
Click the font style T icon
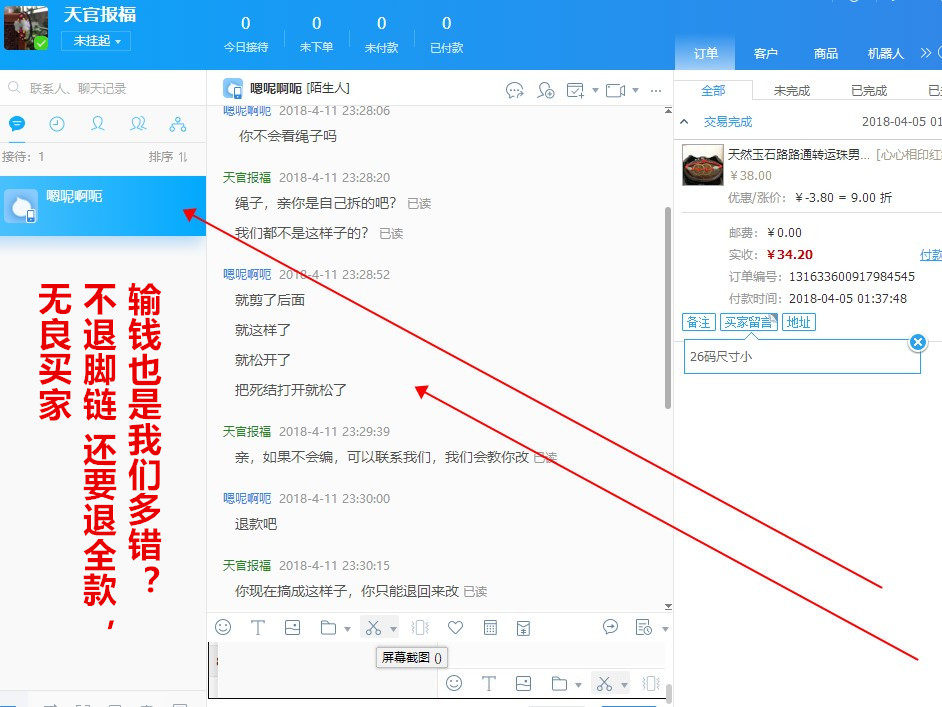click(x=257, y=628)
